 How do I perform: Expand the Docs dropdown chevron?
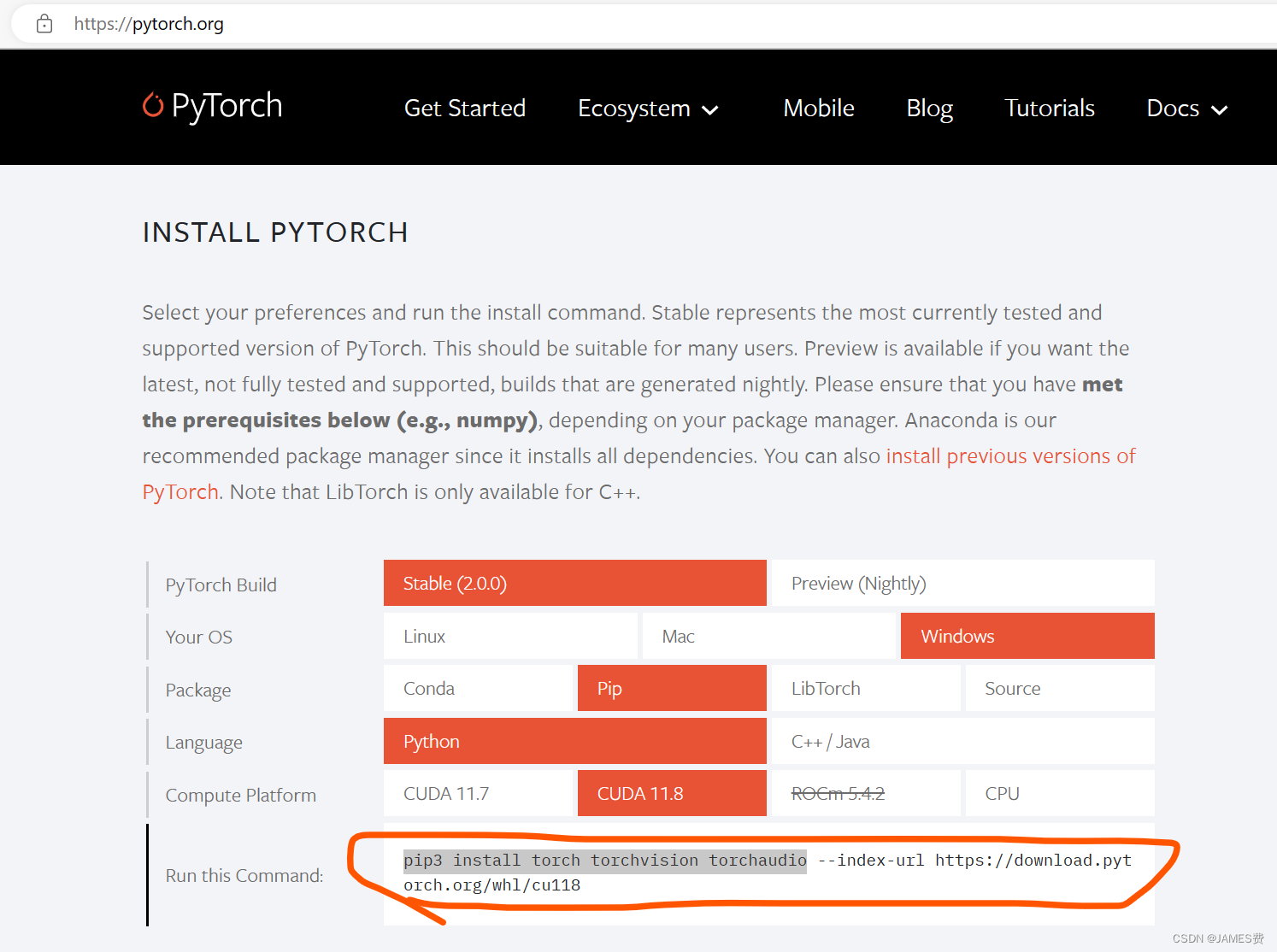(1219, 110)
